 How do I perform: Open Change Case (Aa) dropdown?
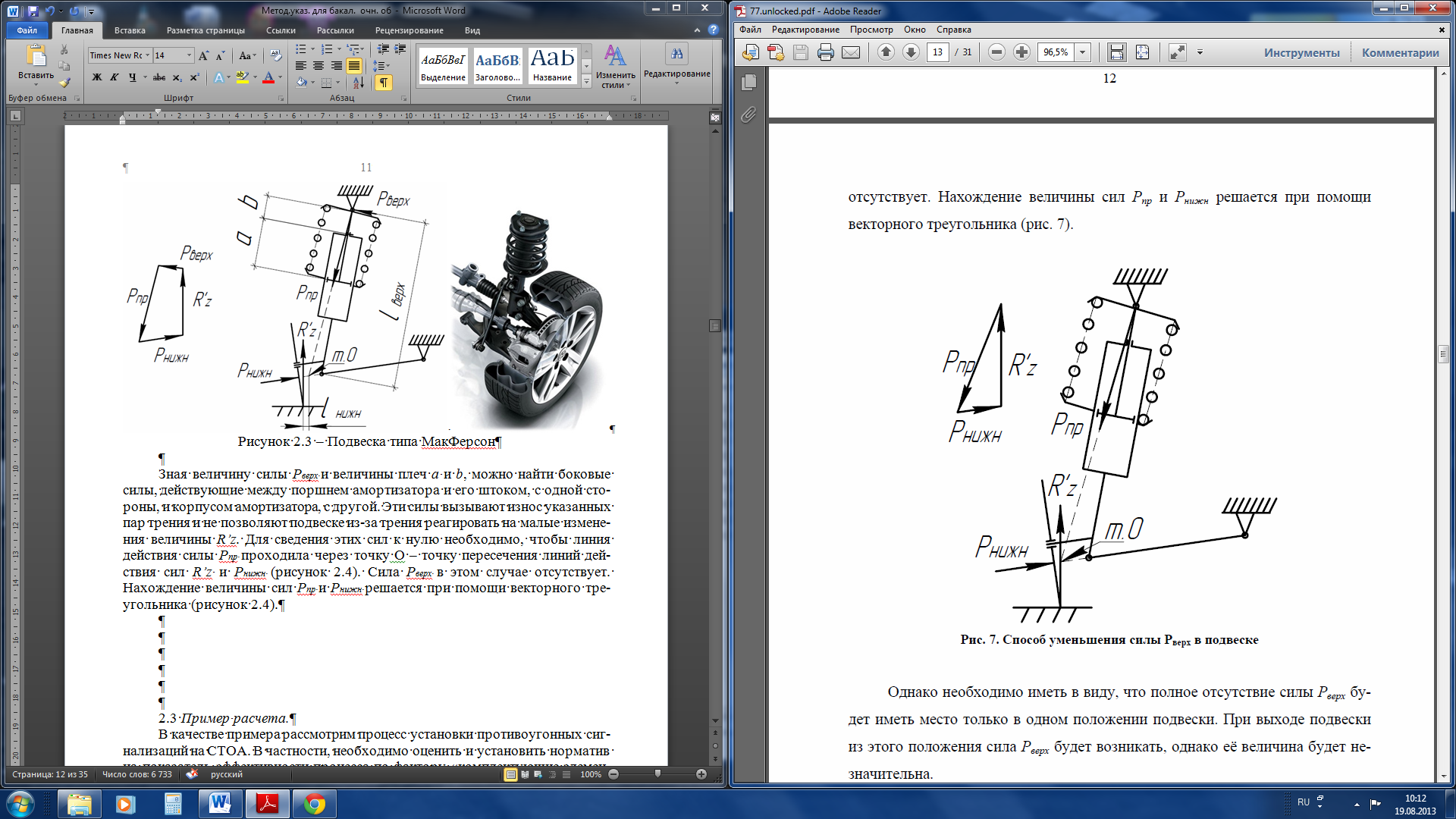248,55
